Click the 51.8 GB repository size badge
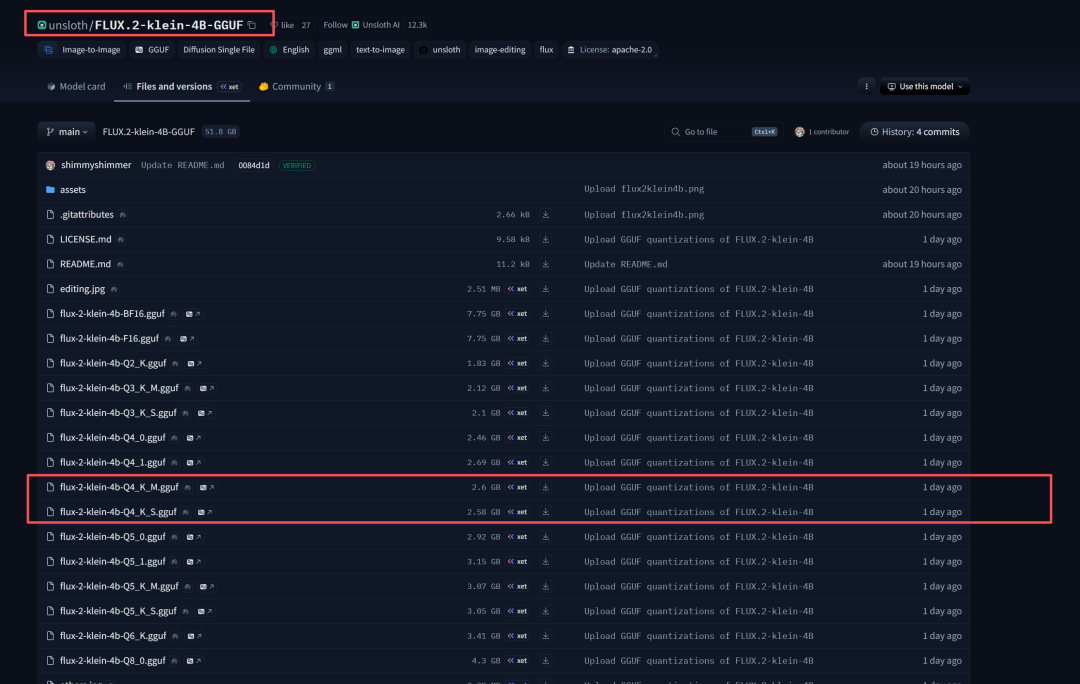This screenshot has height=684, width=1080. (220, 132)
